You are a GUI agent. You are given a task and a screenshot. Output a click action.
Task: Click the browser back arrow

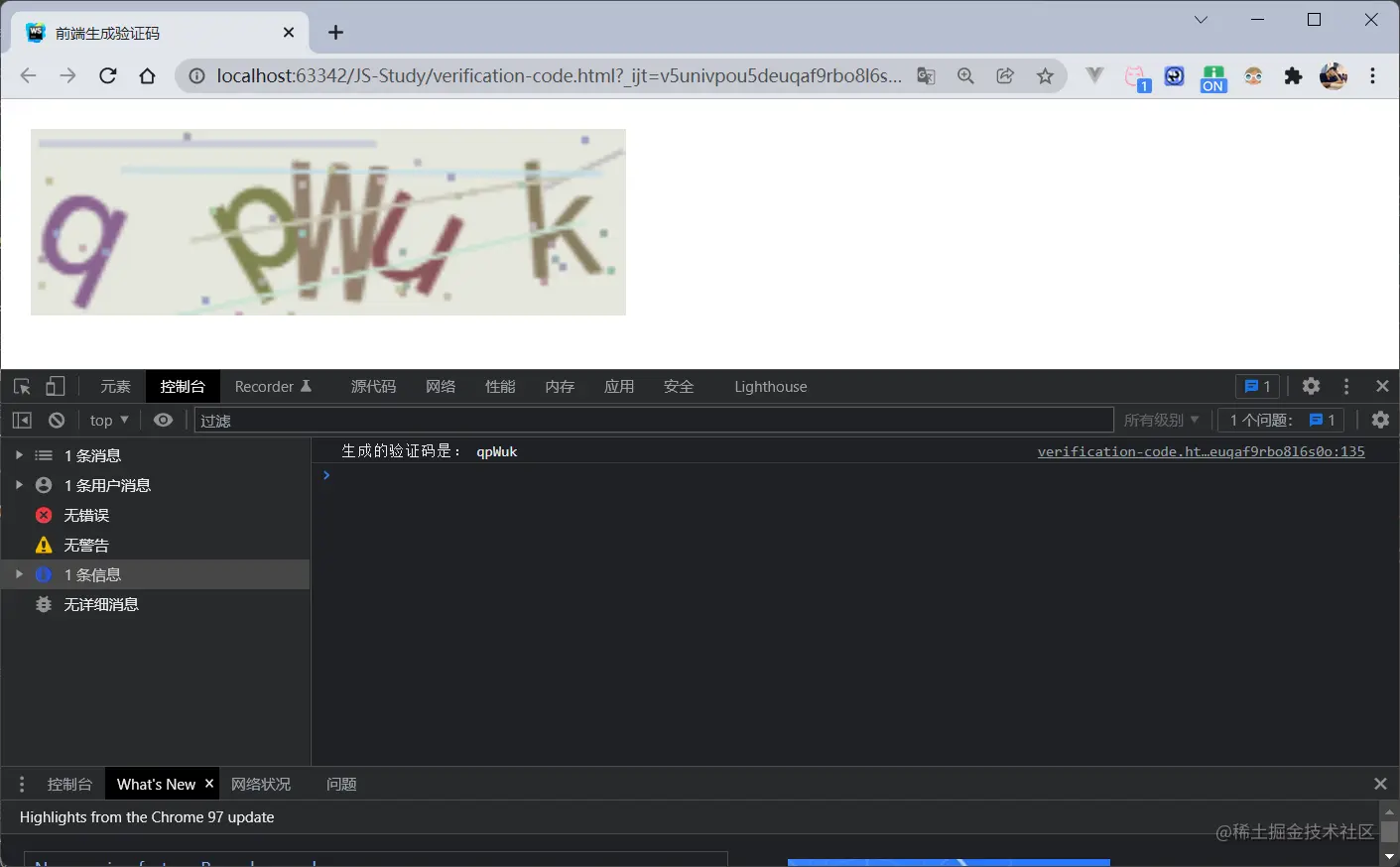pos(28,76)
